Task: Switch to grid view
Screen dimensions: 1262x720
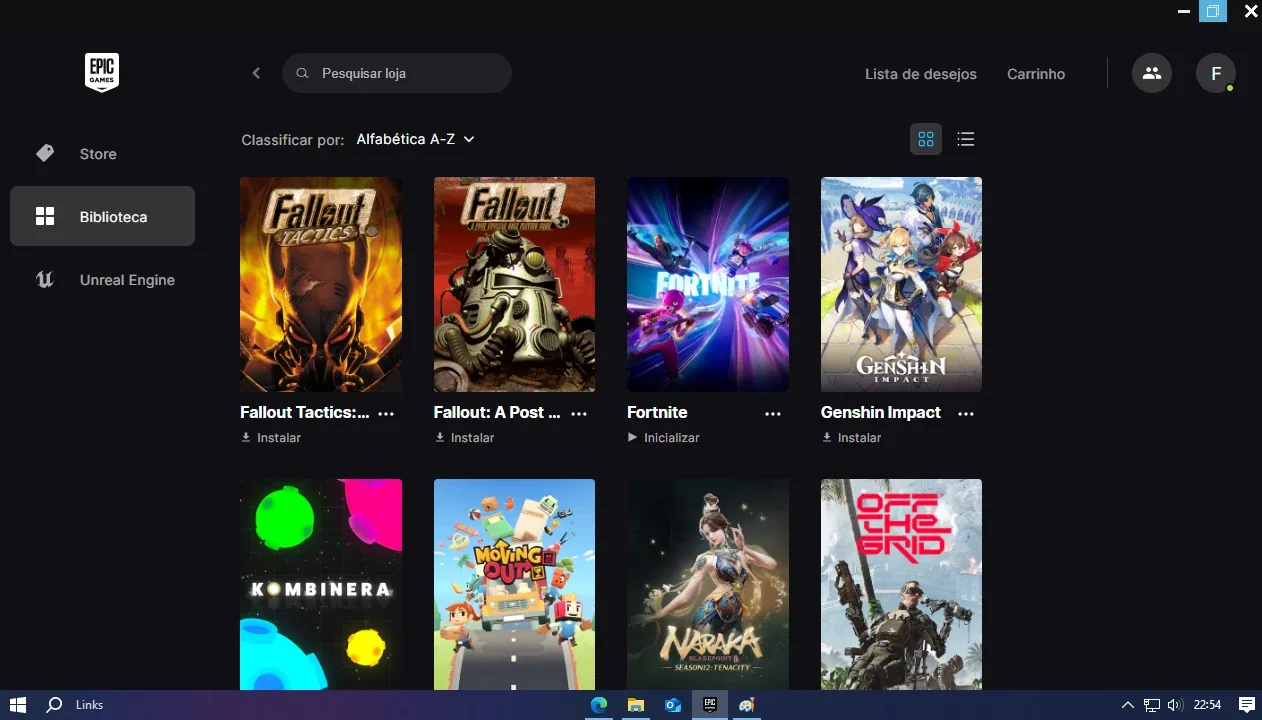Action: 926,139
